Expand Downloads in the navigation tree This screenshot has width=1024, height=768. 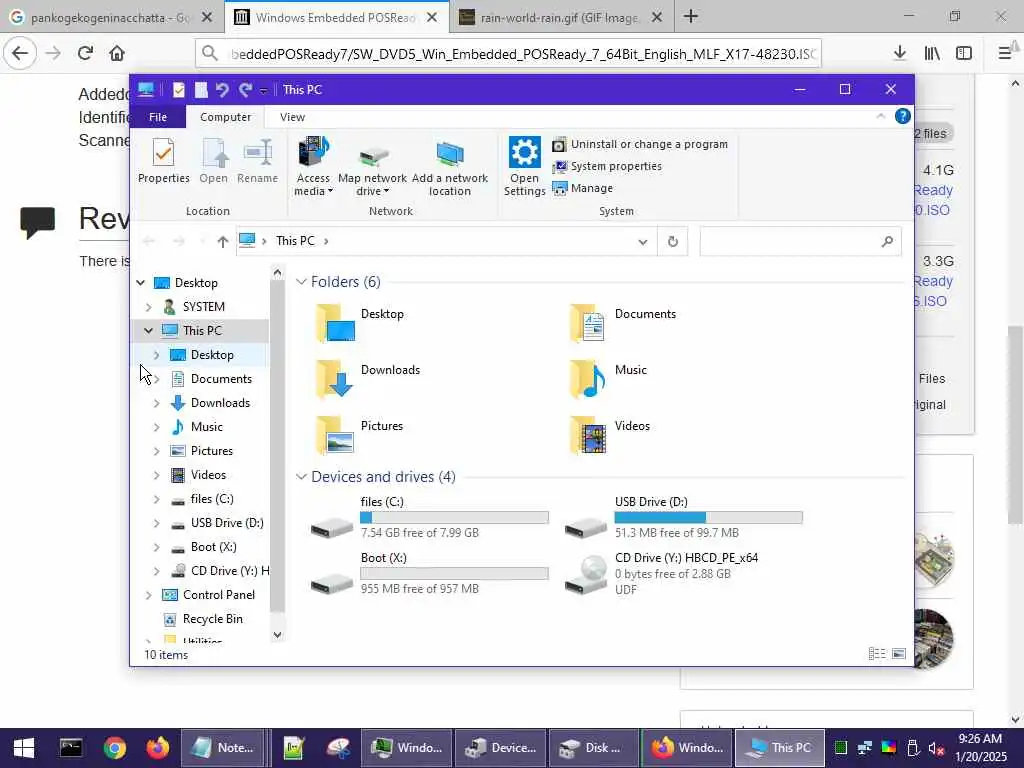[x=156, y=403]
